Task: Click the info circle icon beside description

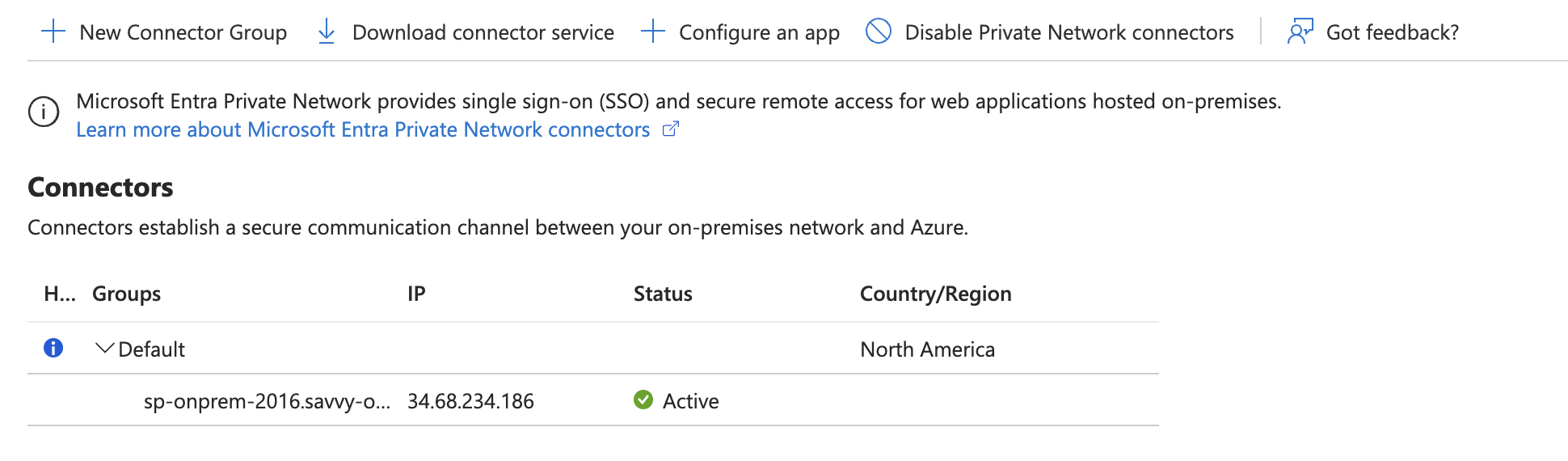Action: pos(44,112)
